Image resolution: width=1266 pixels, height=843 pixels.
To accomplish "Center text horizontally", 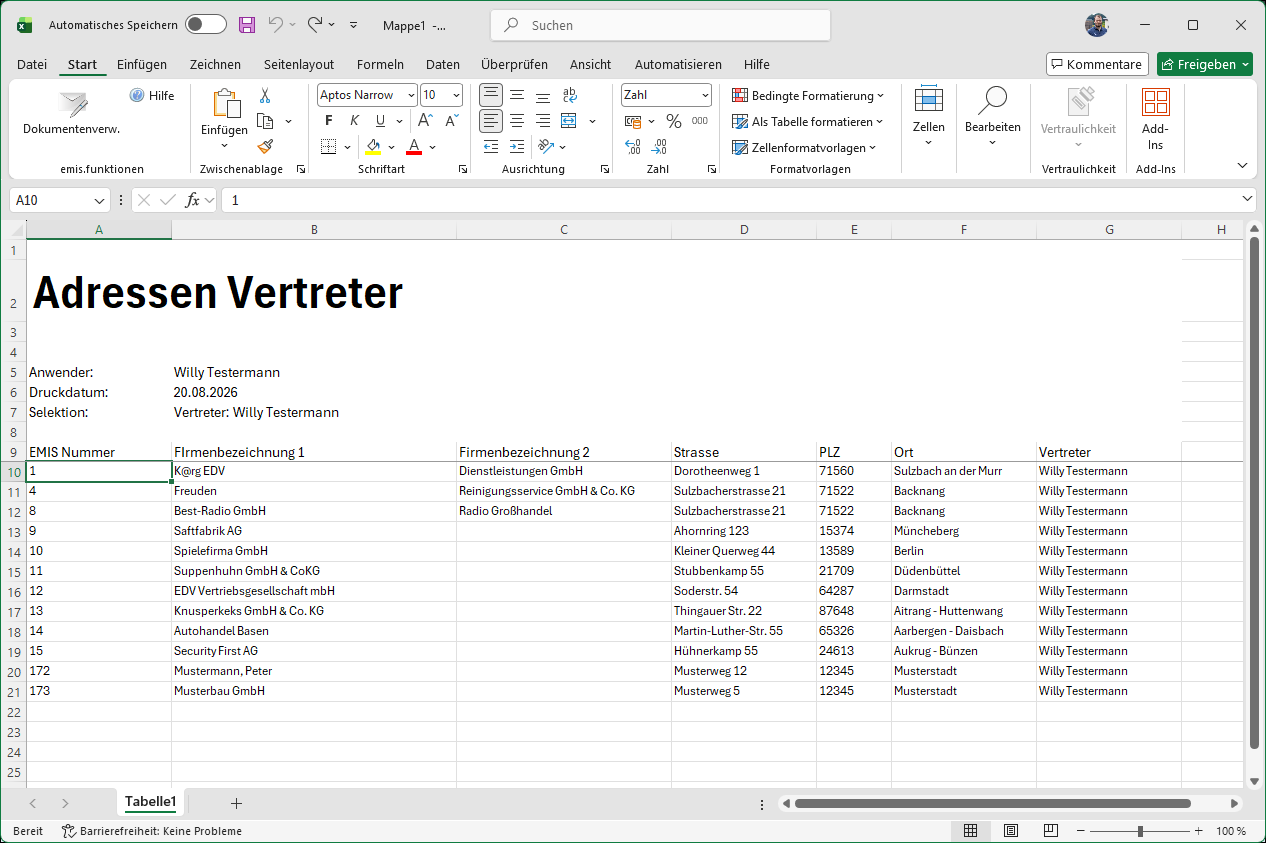I will click(517, 121).
